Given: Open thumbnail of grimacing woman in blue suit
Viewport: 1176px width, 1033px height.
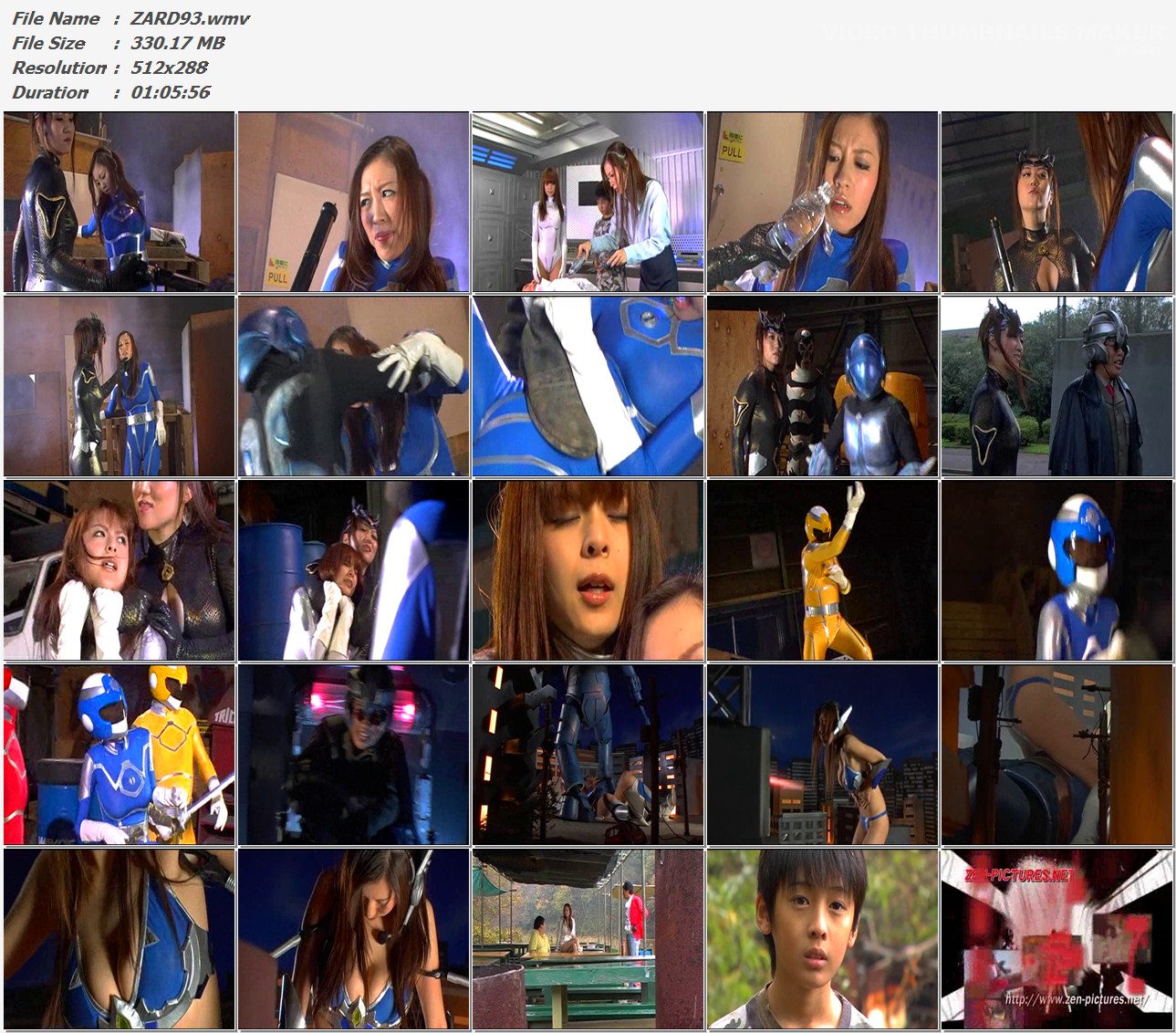Looking at the screenshot, I should pos(353,202).
